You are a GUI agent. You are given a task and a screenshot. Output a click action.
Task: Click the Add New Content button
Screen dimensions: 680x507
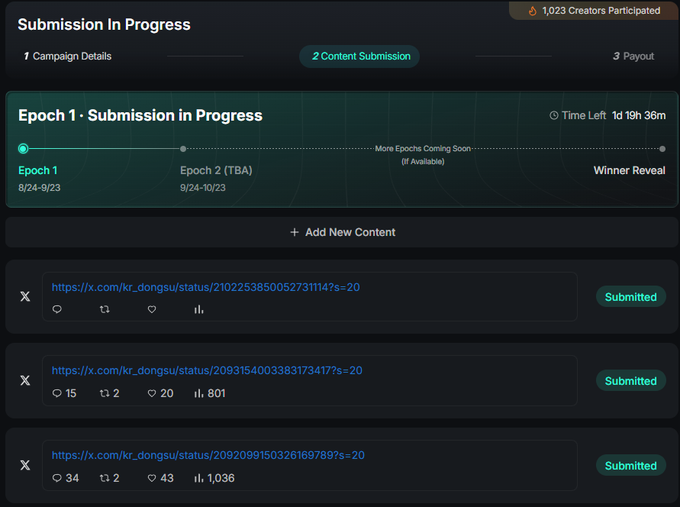(x=342, y=232)
